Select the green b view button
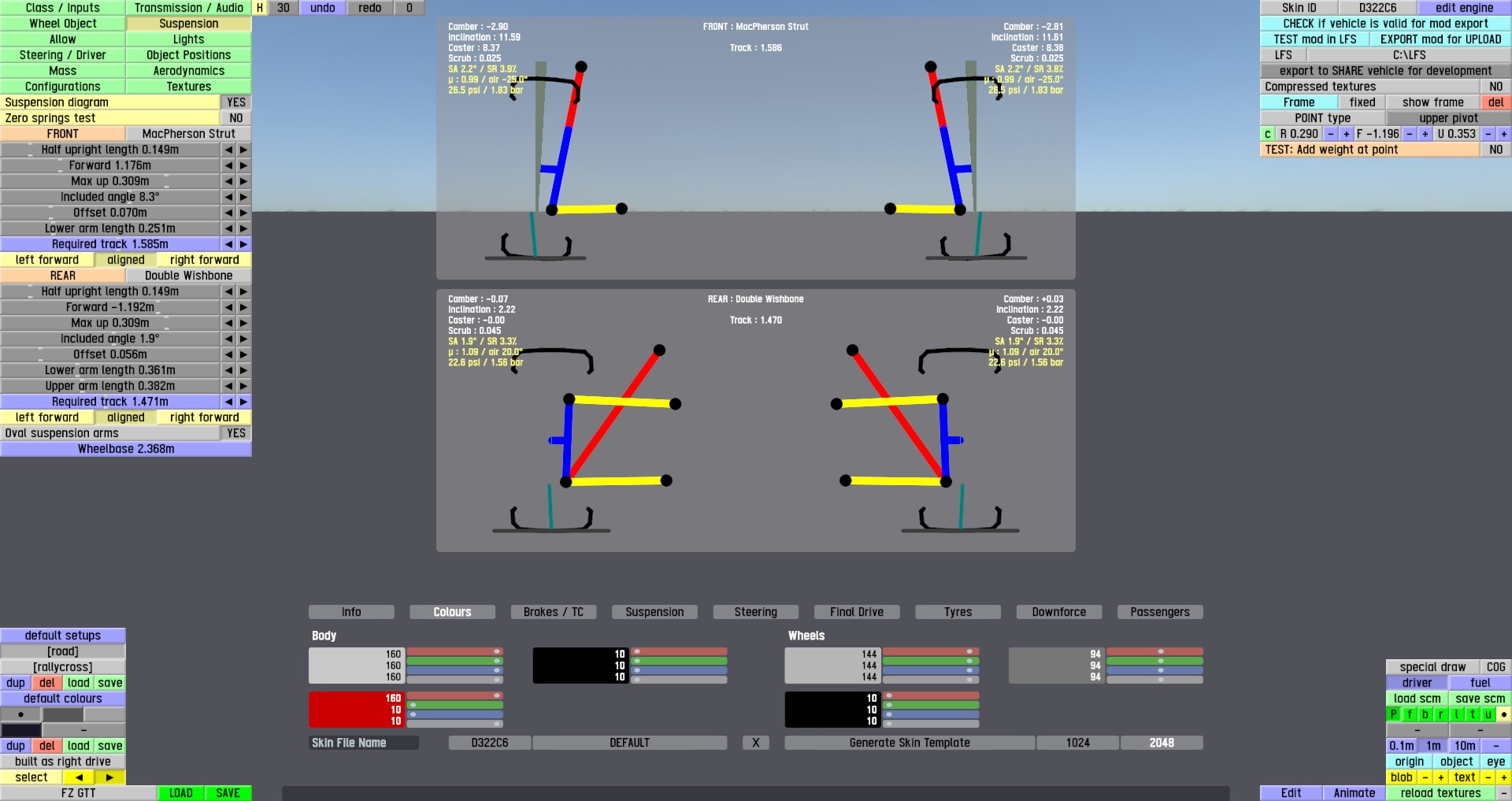The width and height of the screenshot is (1512, 801). (x=1425, y=714)
